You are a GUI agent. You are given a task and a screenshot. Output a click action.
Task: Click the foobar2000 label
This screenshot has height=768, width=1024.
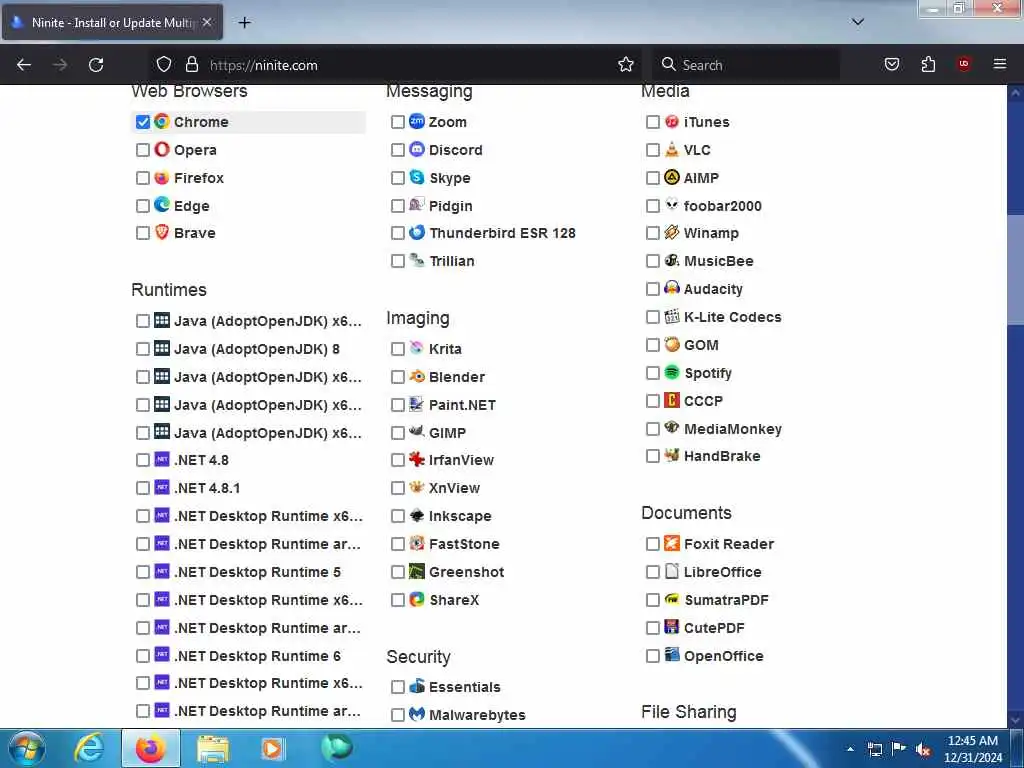(722, 206)
